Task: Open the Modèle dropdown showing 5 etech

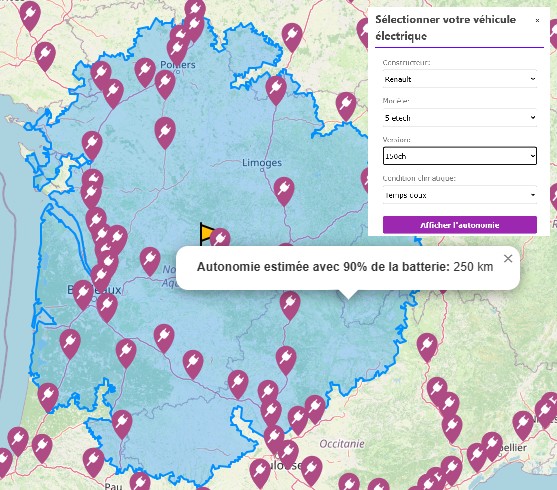Action: (460, 118)
